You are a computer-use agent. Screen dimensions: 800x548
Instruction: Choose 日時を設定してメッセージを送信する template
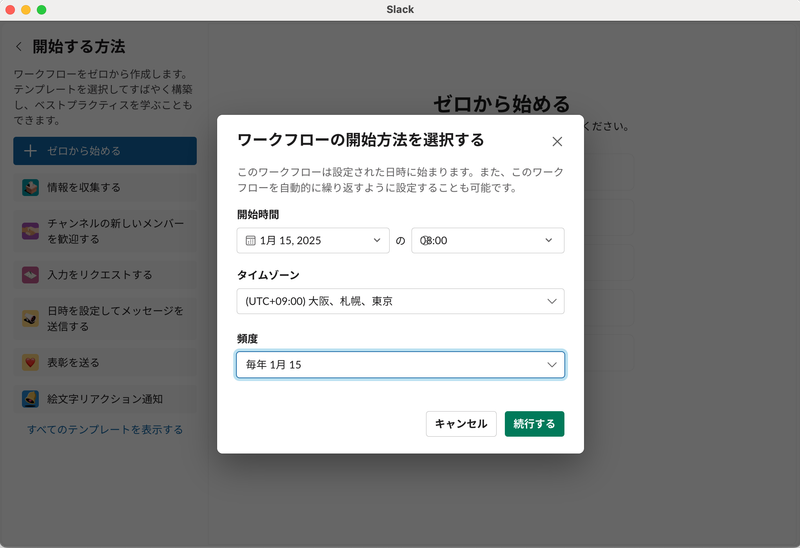click(x=105, y=318)
